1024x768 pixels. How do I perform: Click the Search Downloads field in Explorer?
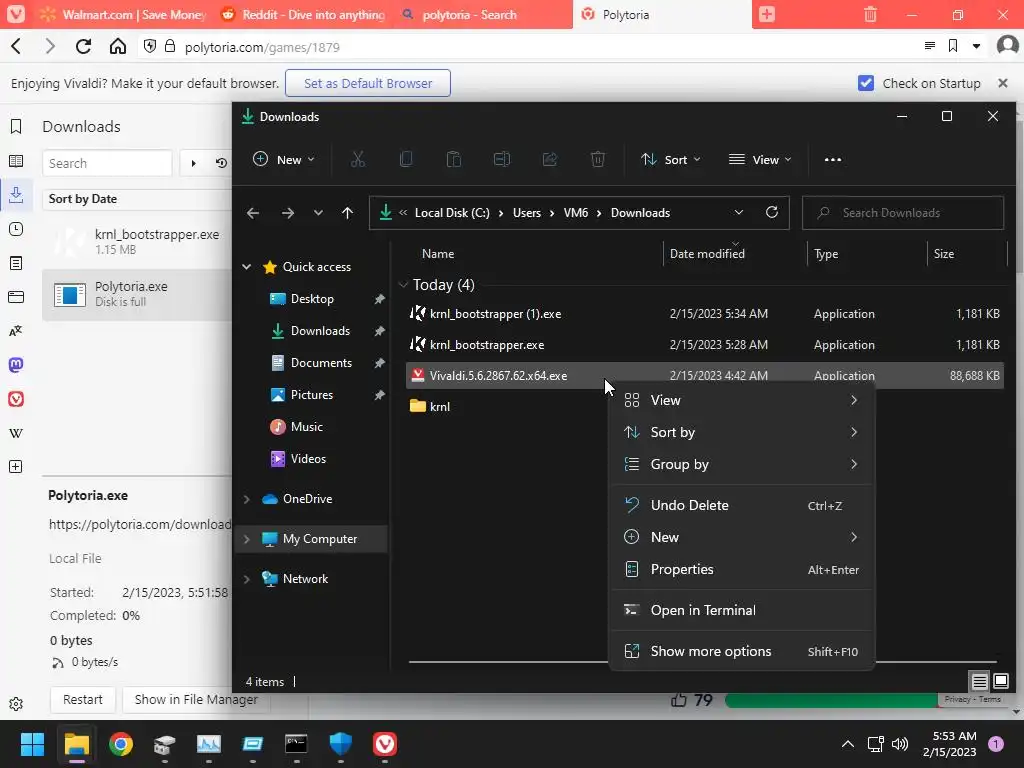(903, 213)
